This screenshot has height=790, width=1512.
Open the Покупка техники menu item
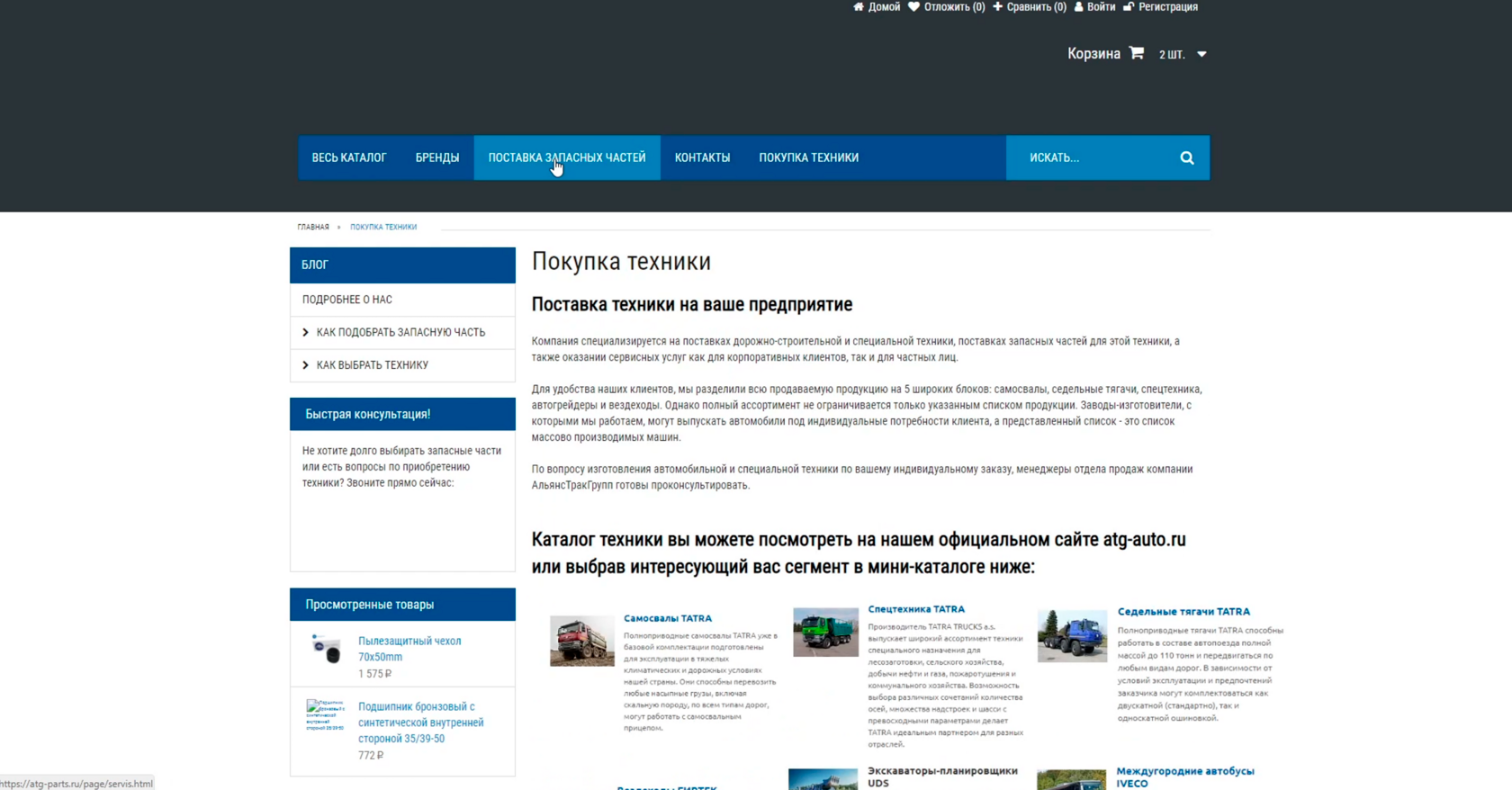pyautogui.click(x=809, y=157)
